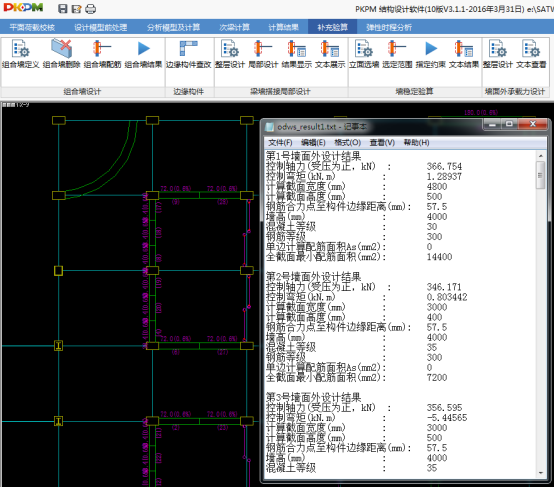Open 结果显示 tool

(296, 54)
